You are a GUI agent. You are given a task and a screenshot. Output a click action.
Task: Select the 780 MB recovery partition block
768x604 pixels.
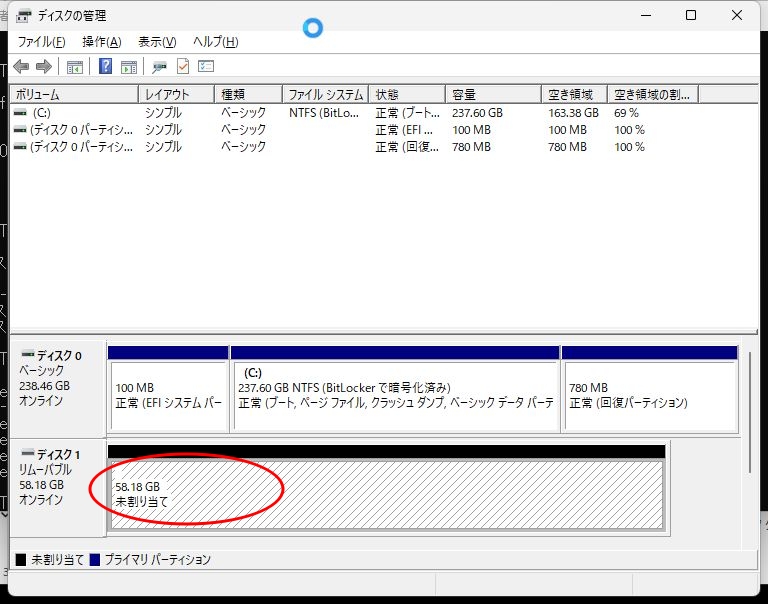(650, 389)
